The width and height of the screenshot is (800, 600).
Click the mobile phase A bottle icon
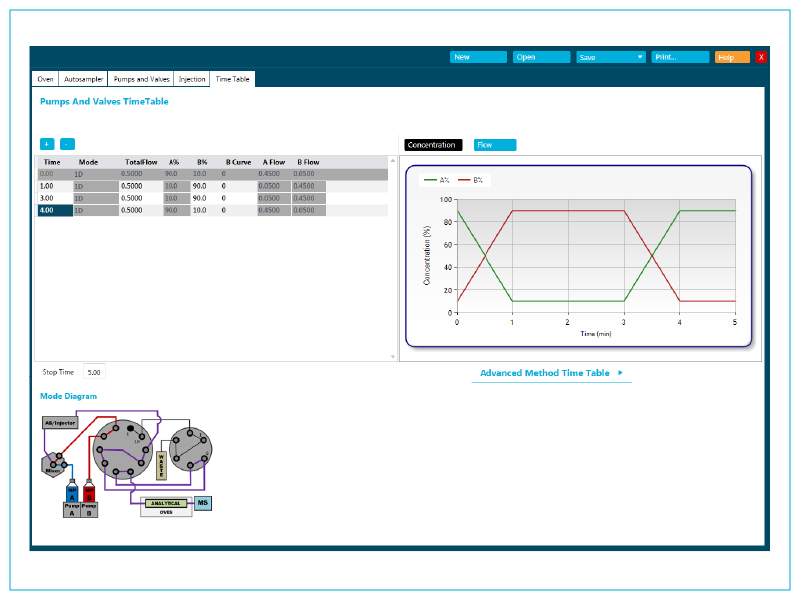pos(71,491)
